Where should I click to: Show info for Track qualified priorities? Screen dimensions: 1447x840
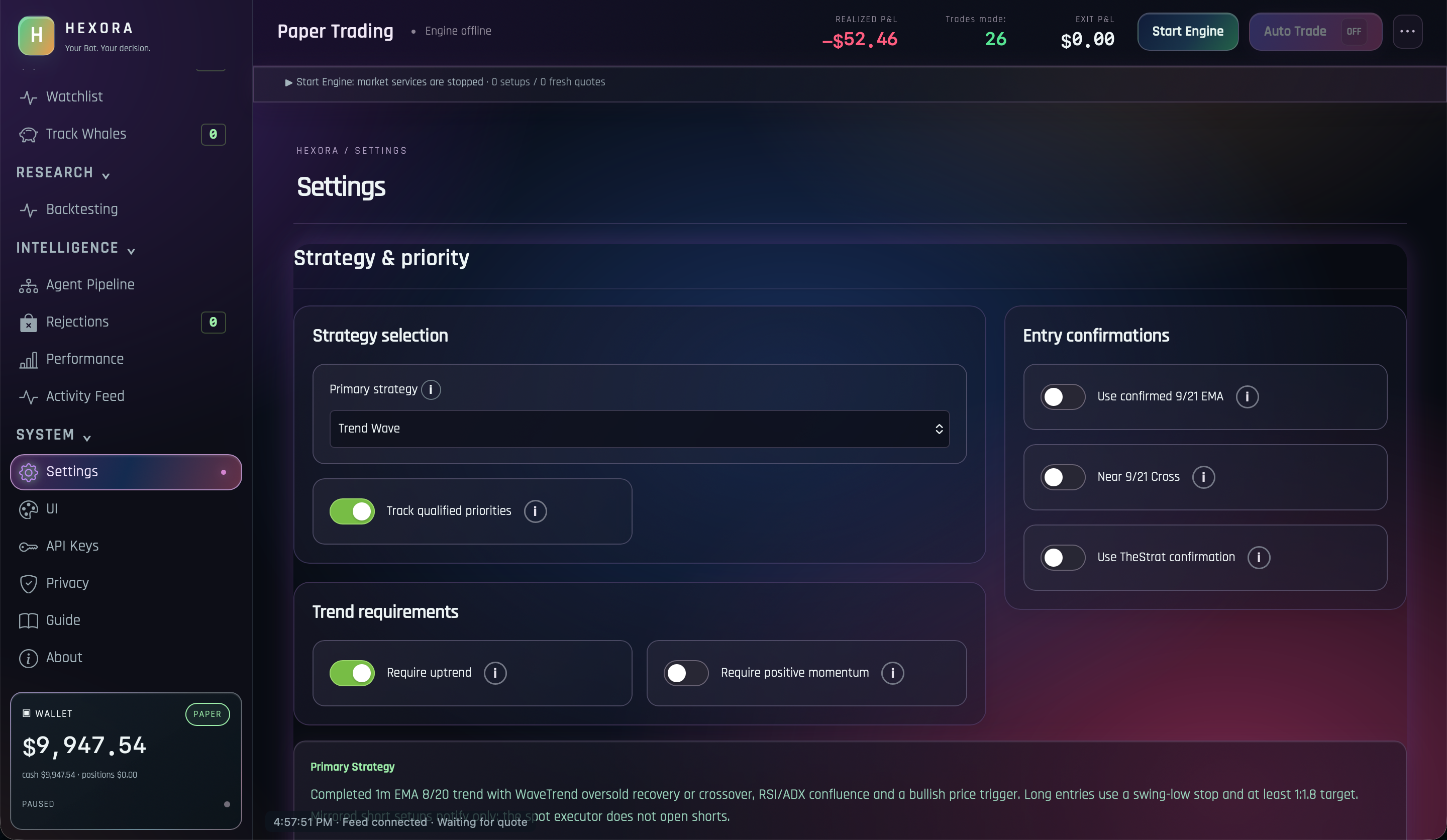tap(535, 511)
